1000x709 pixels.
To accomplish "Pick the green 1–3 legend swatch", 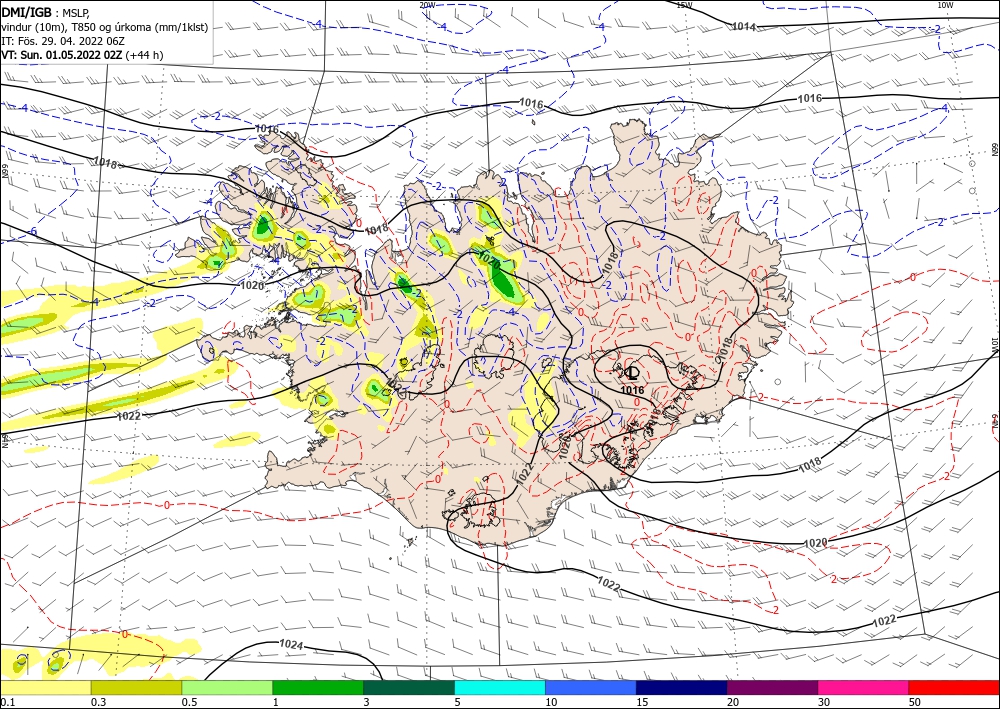I will coord(318,687).
